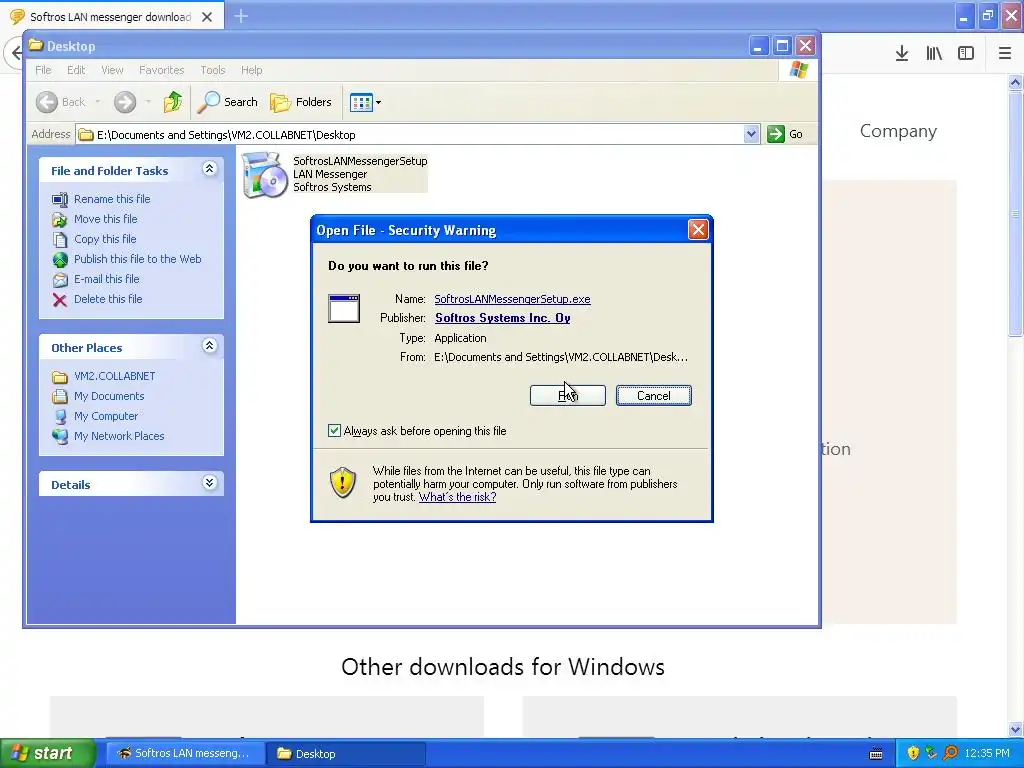This screenshot has width=1024, height=768.
Task: Open the Tools menu
Action: click(x=213, y=70)
